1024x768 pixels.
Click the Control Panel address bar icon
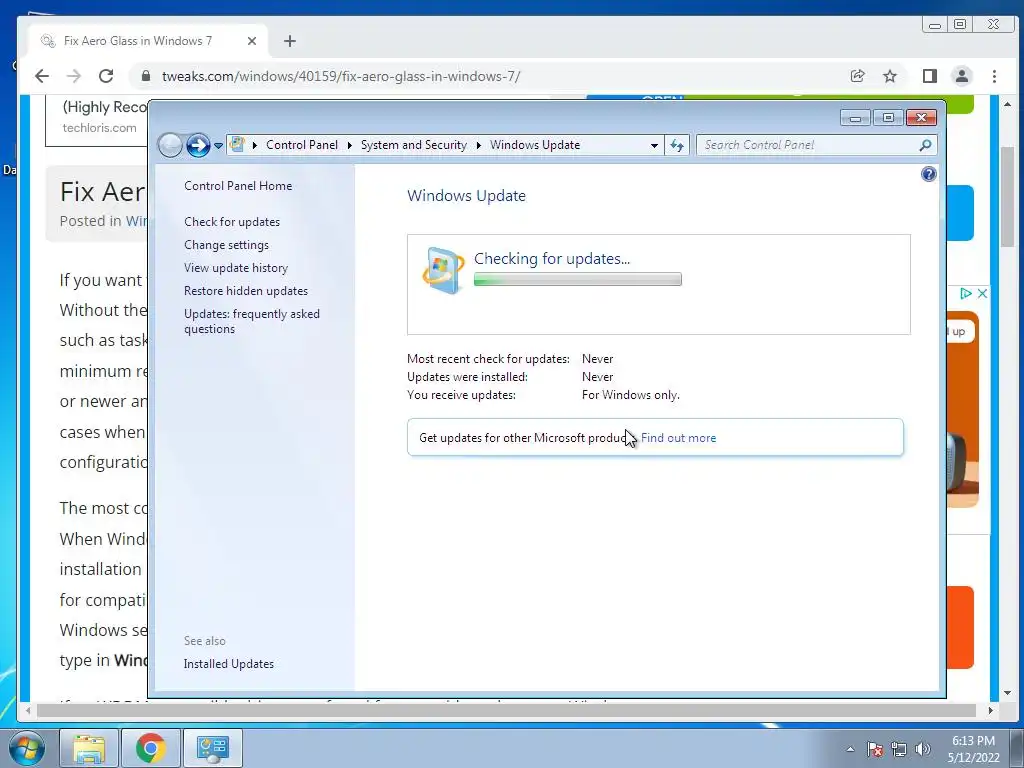coord(237,144)
